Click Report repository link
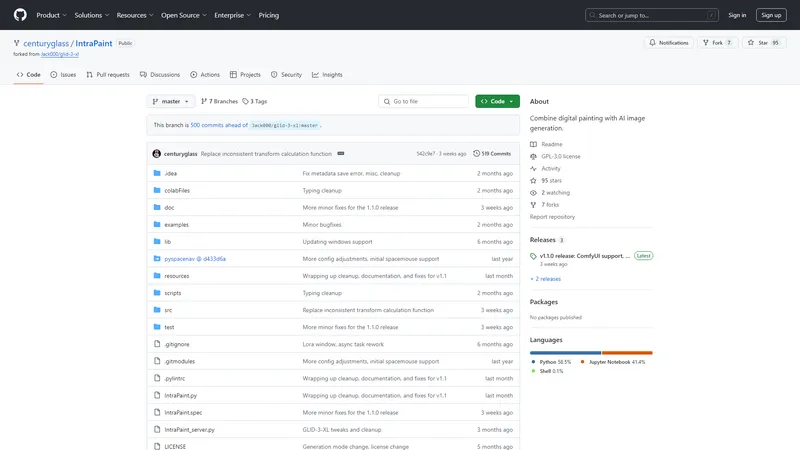800x450 pixels. (x=552, y=217)
